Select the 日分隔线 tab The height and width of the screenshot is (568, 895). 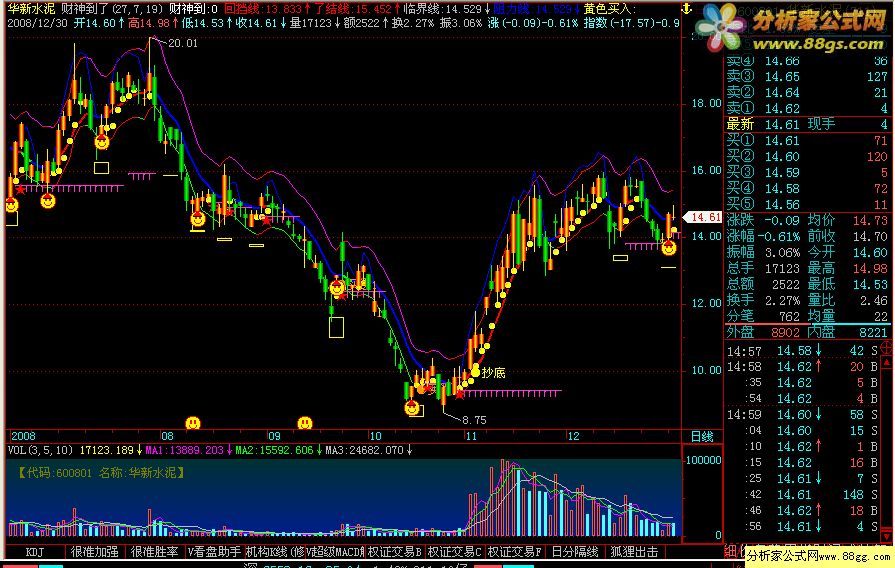[x=575, y=552]
